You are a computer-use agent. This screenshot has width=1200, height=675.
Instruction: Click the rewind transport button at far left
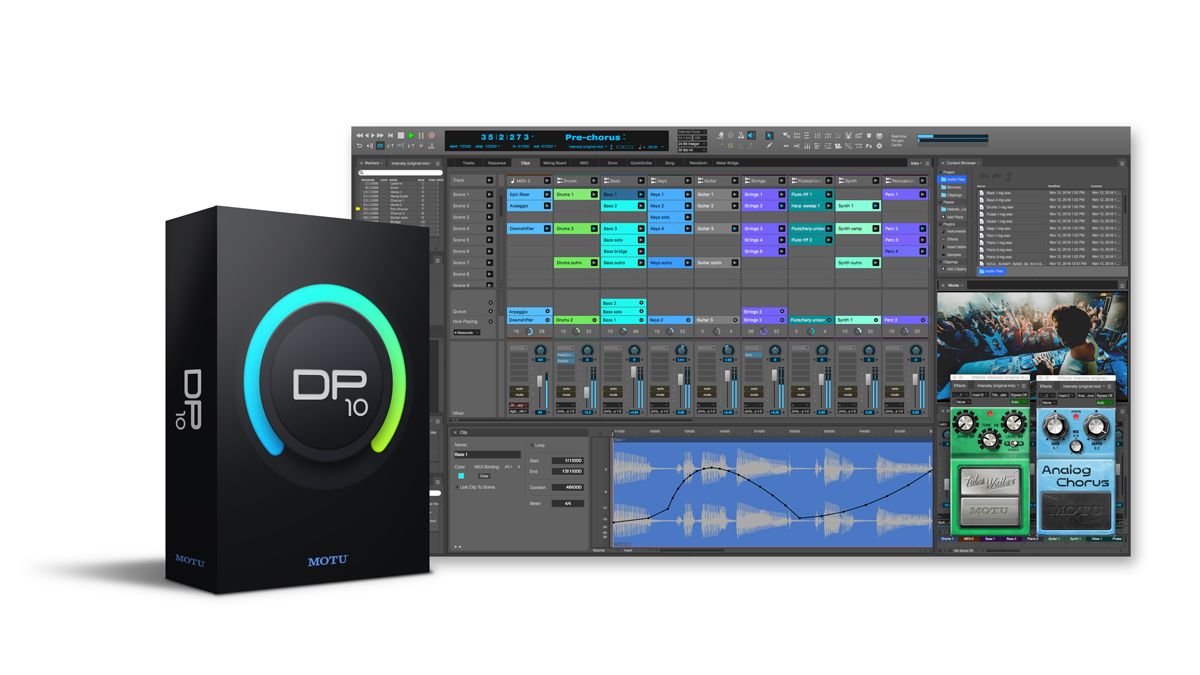[x=359, y=135]
